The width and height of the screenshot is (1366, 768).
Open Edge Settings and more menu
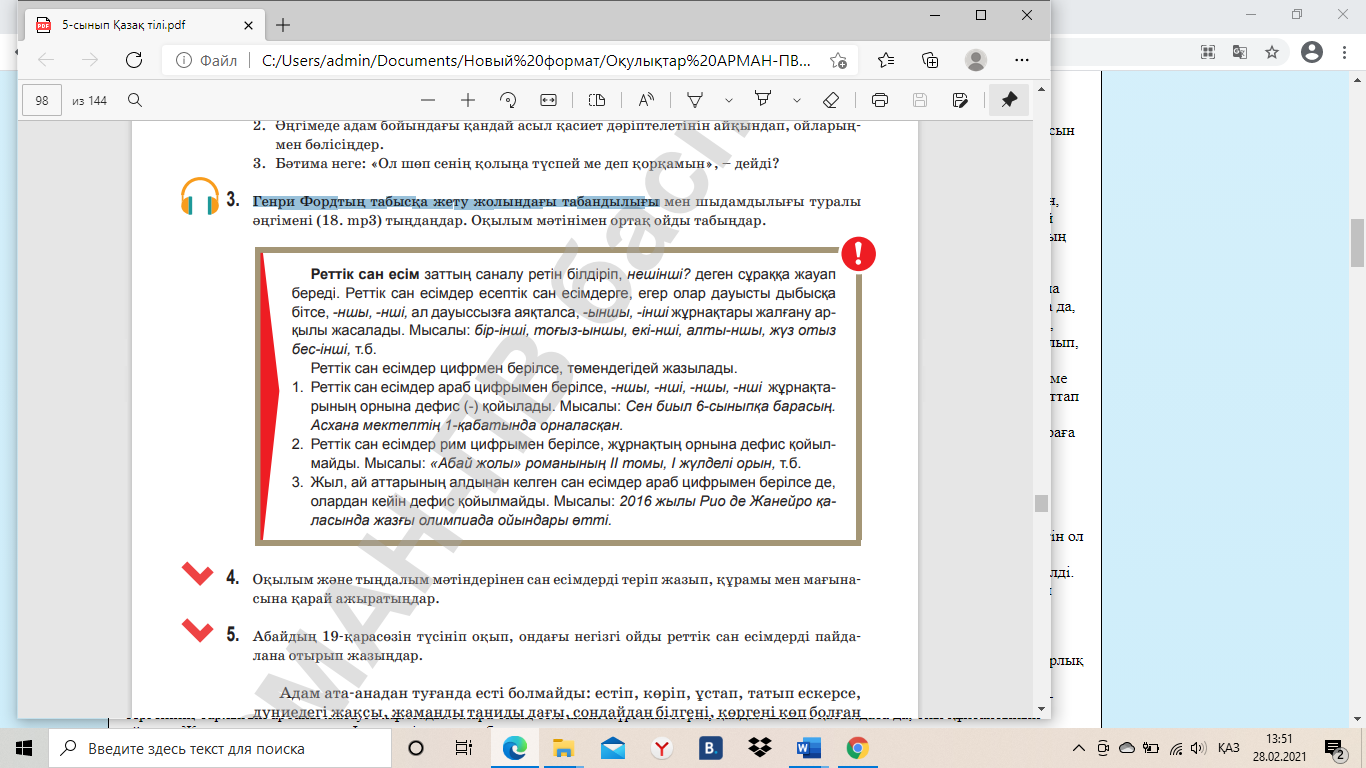tap(1021, 60)
